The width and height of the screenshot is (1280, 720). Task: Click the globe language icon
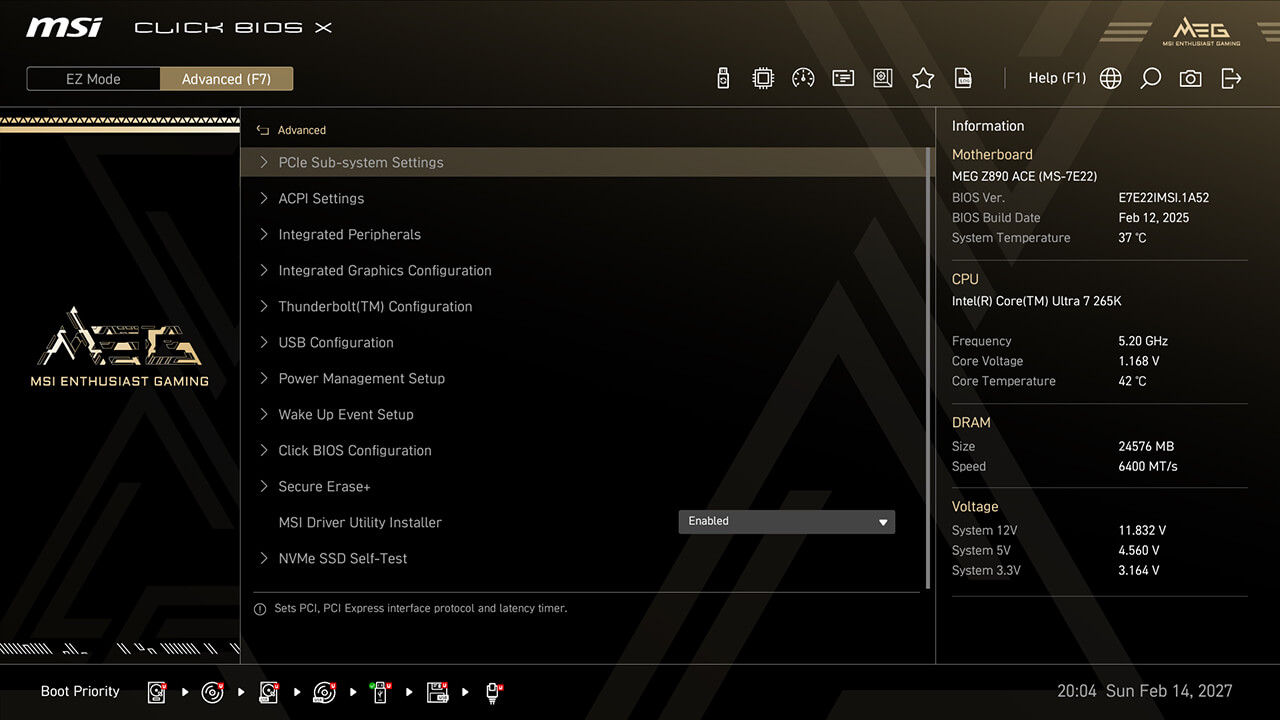tap(1110, 78)
